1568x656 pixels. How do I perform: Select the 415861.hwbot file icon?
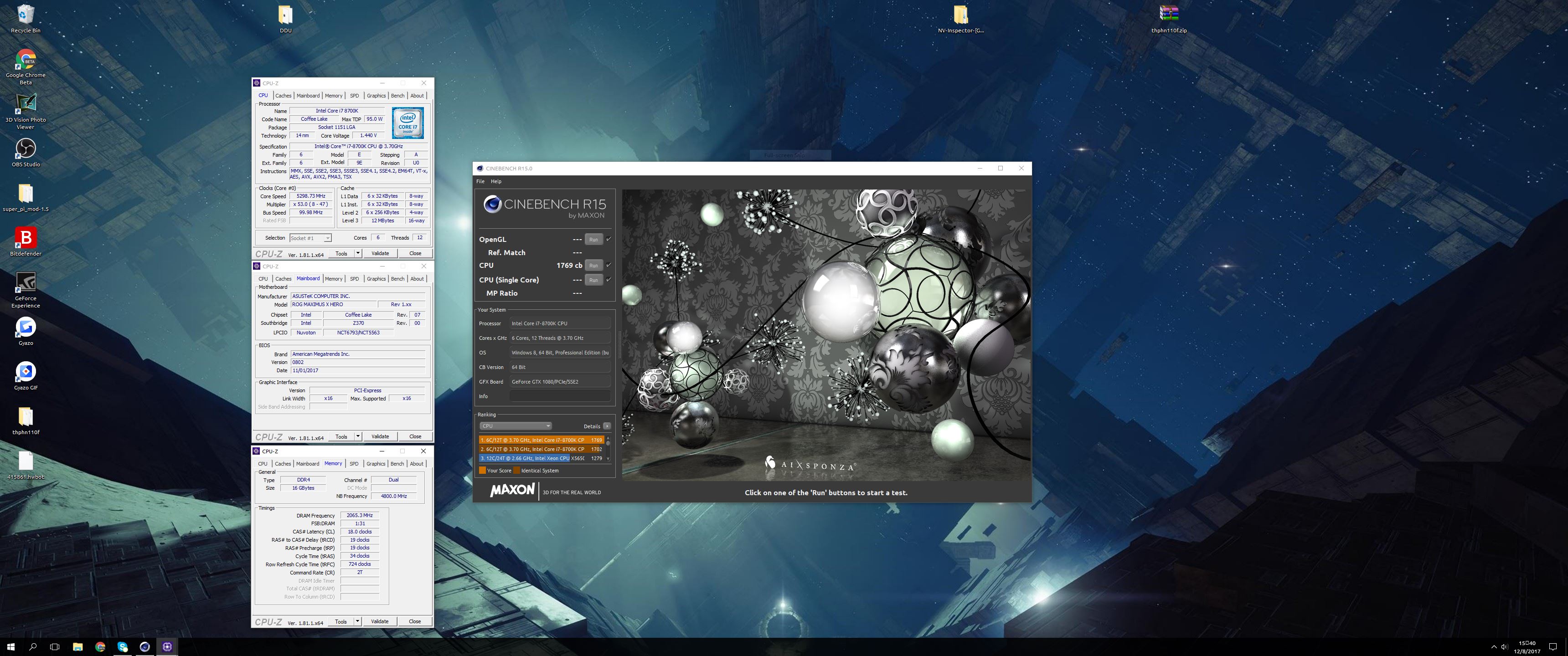point(26,465)
